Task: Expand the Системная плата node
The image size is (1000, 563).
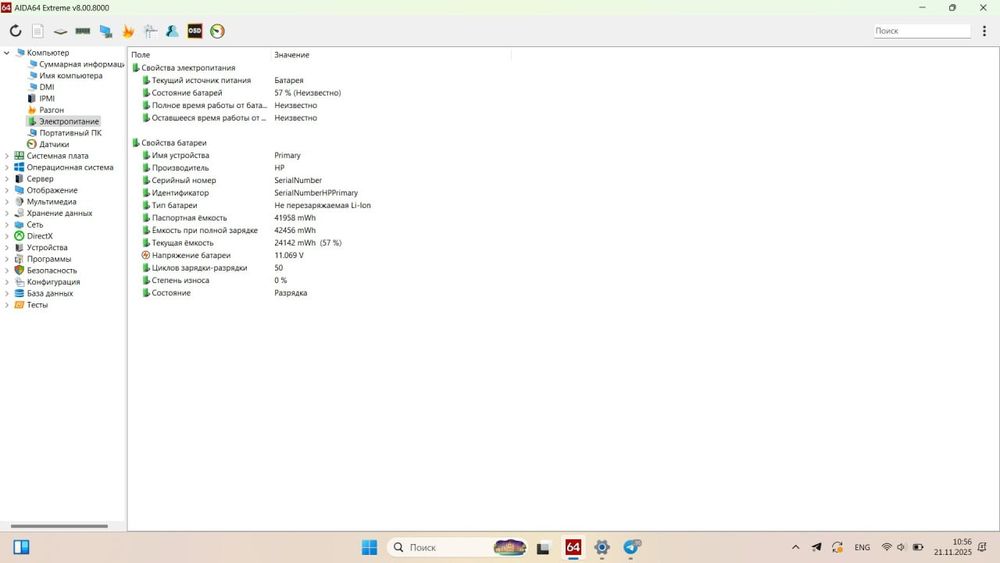Action: (x=6, y=156)
